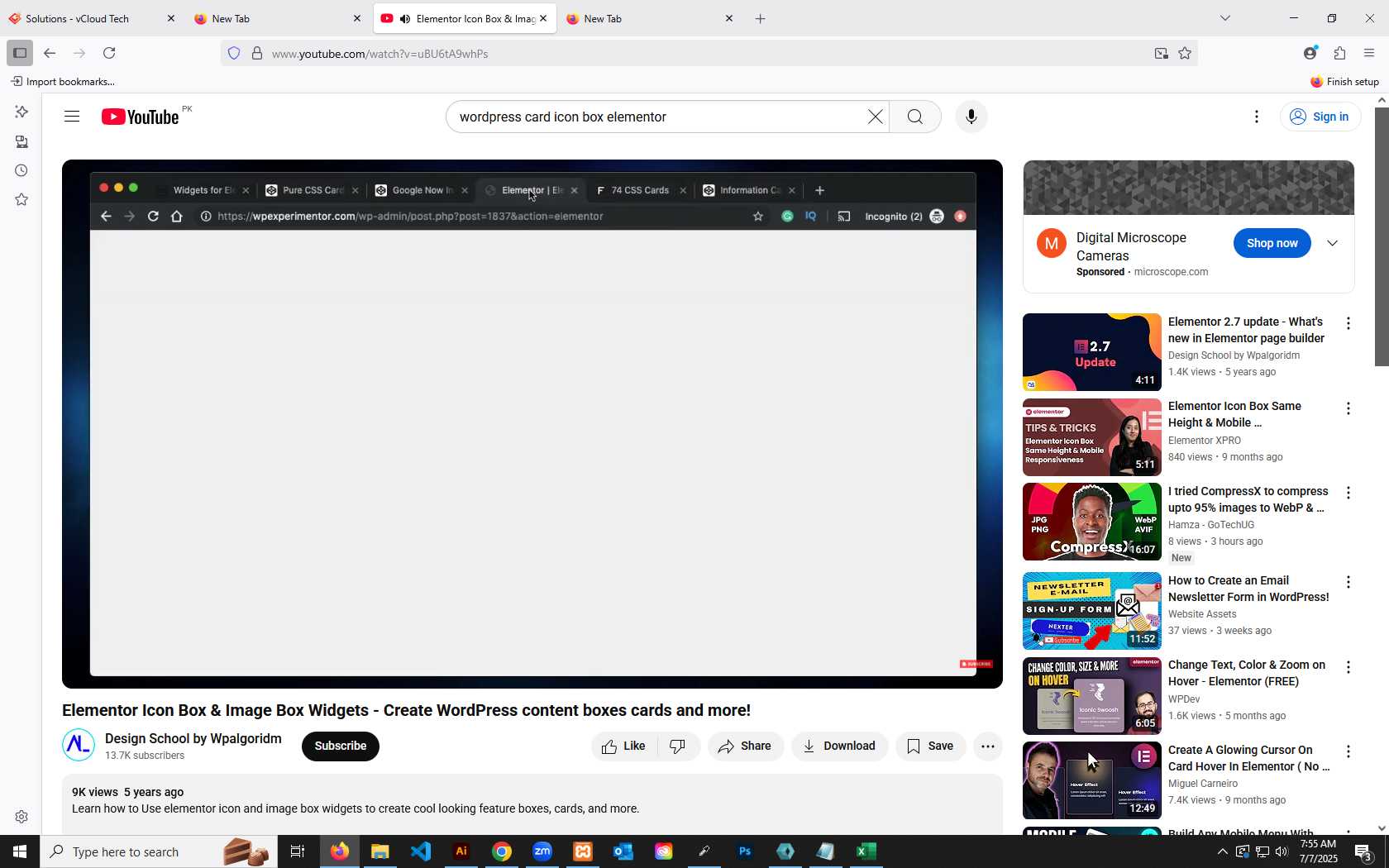Open the history sidebar clock icon
The image size is (1389, 868).
tap(21, 170)
